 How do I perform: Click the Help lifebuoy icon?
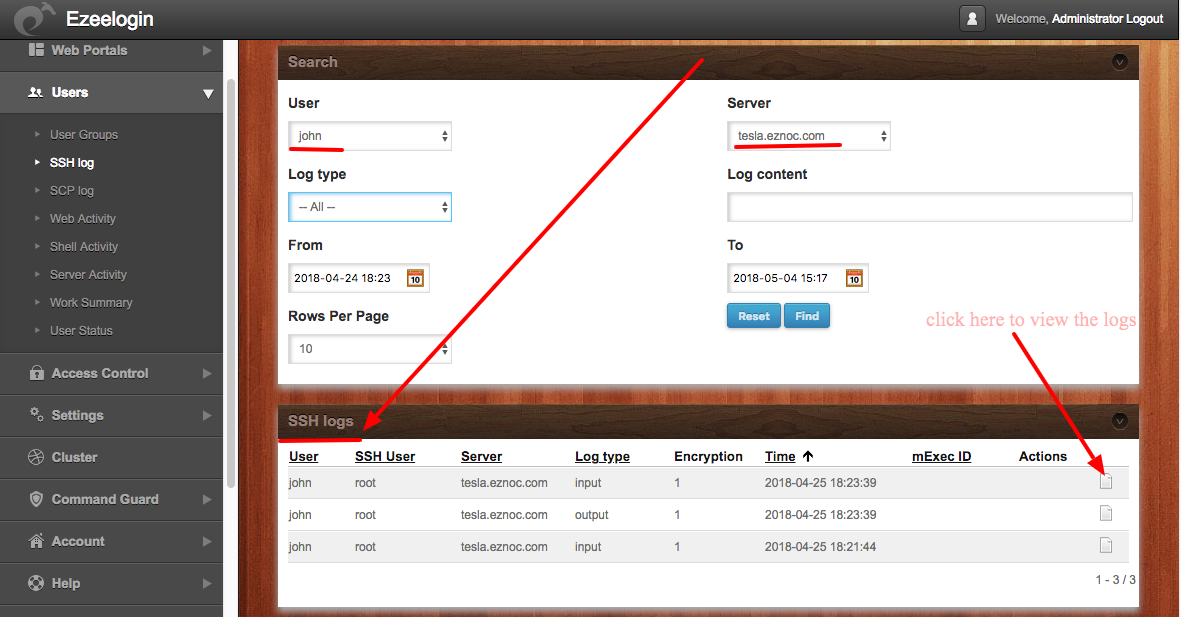36,583
